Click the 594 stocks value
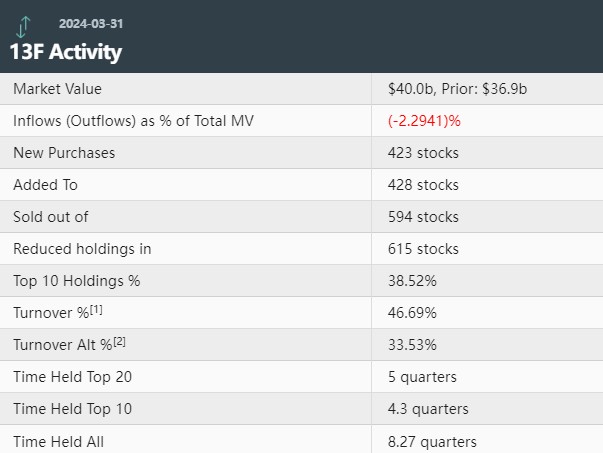The image size is (603, 453). 423,217
